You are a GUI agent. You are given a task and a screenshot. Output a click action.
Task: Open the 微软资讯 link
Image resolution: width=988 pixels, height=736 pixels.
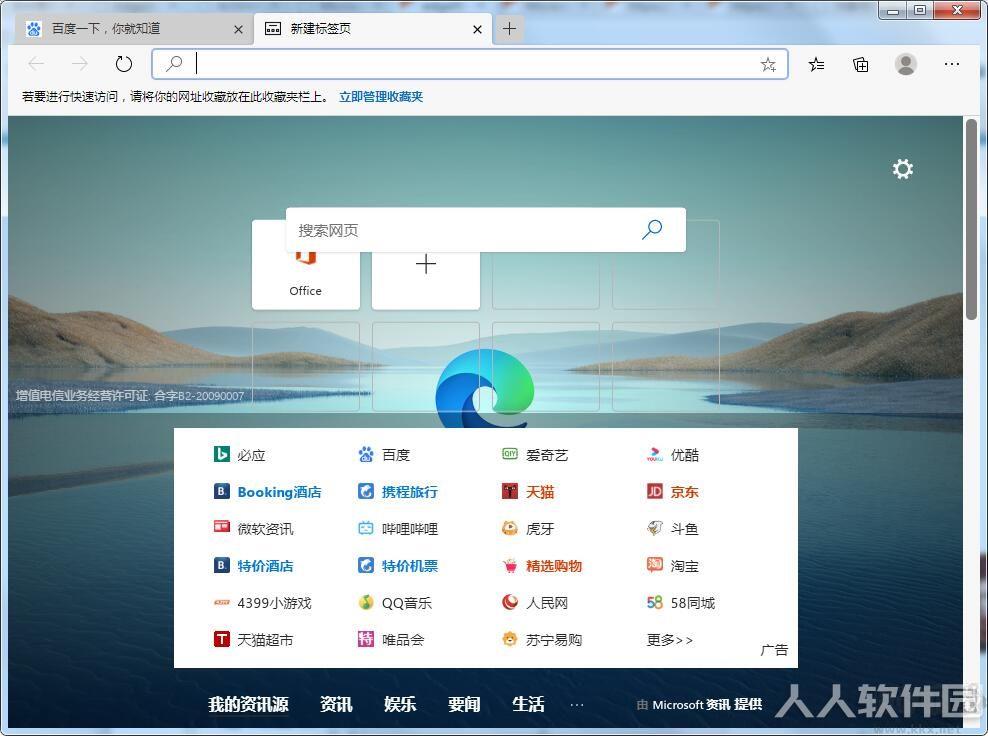[265, 529]
